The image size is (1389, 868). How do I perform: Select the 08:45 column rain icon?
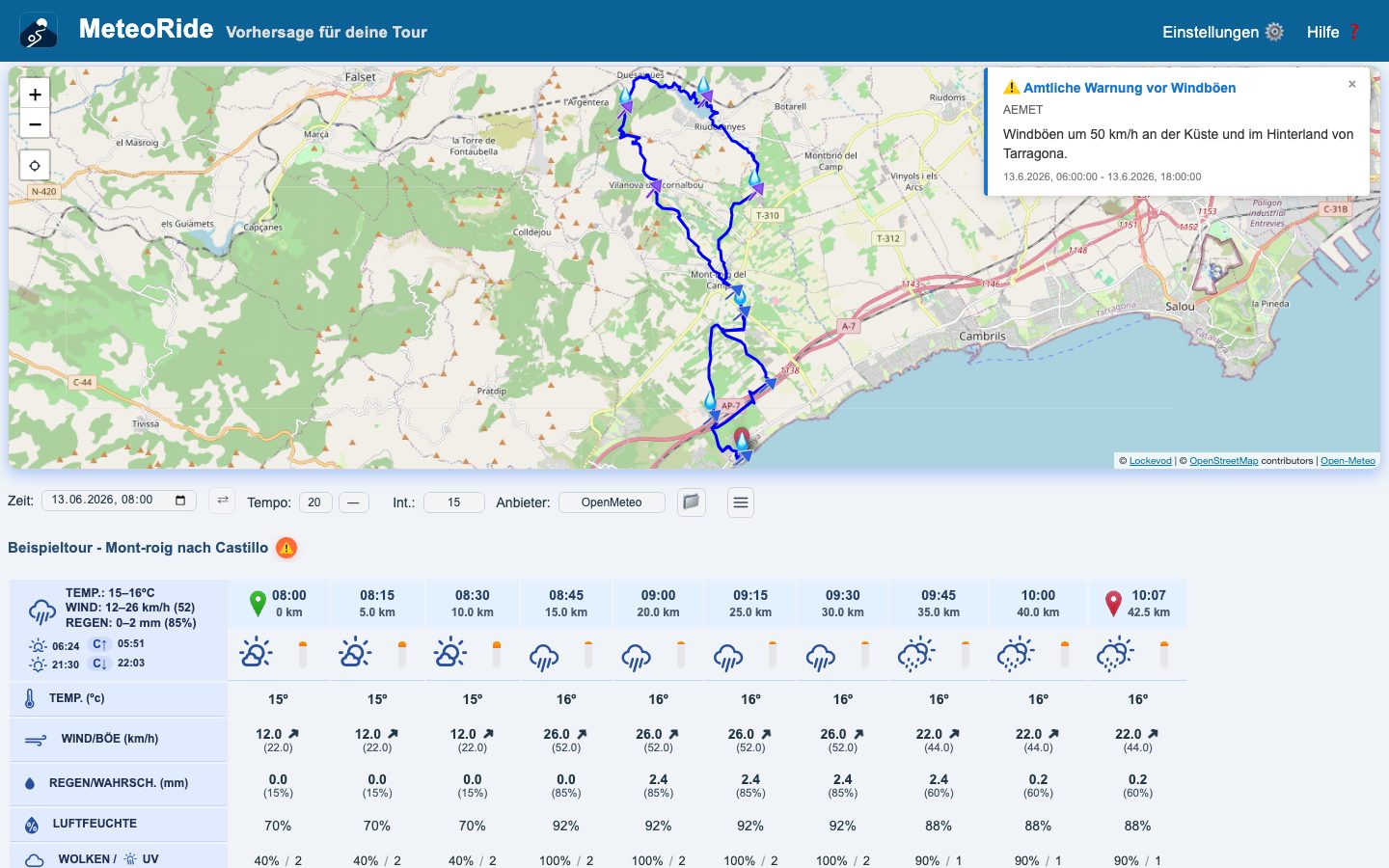coord(544,657)
